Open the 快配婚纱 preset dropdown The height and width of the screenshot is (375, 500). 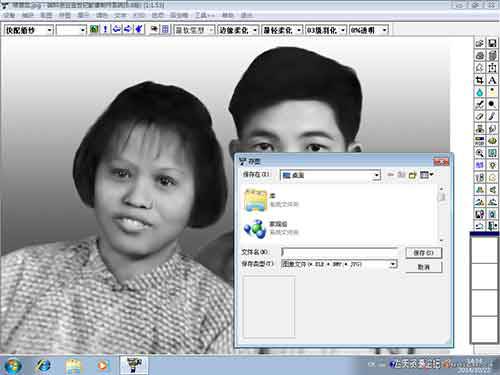29,30
